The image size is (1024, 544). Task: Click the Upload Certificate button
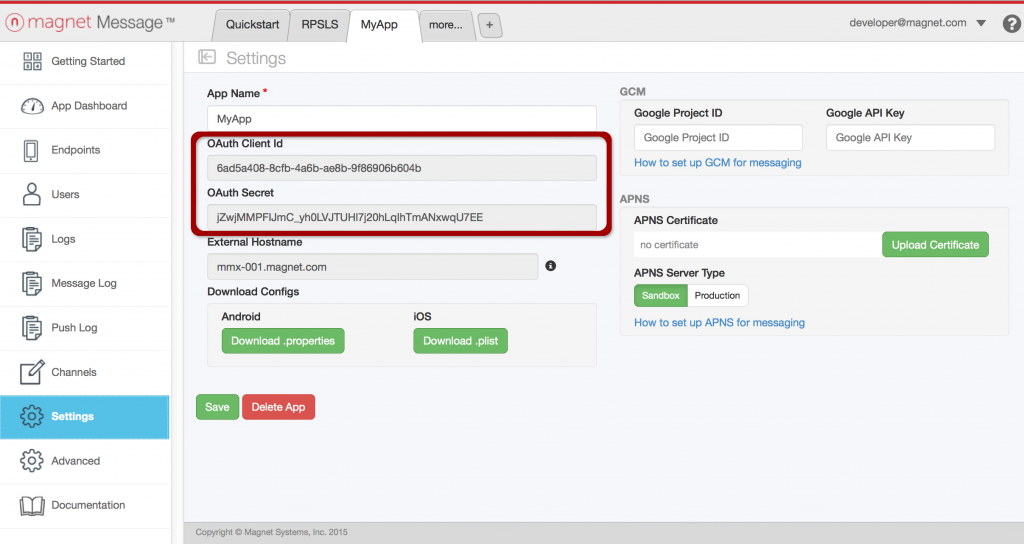coord(935,245)
